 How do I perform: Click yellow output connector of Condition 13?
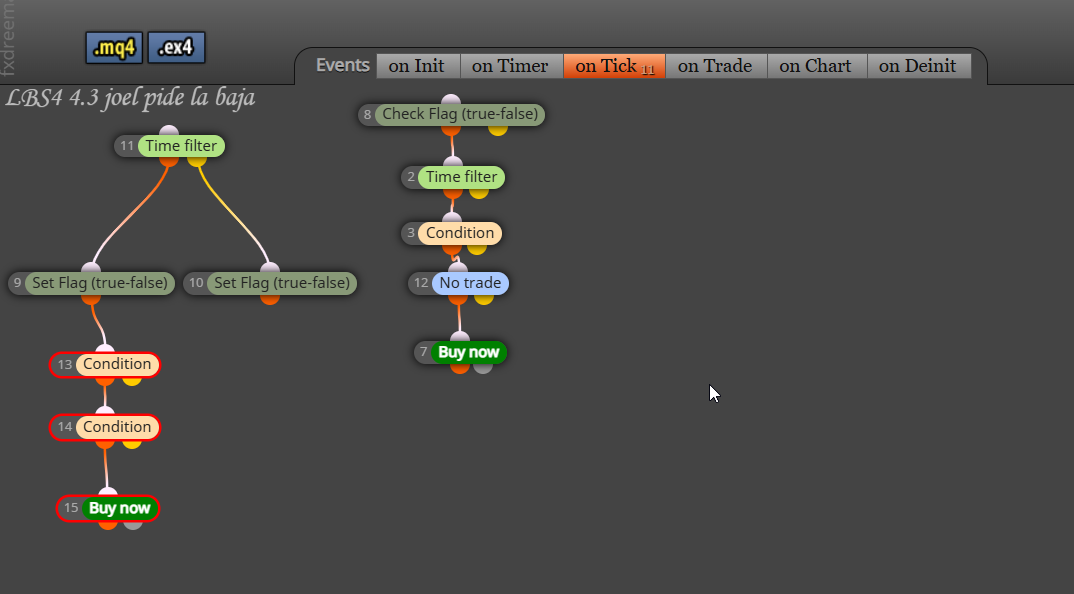pos(132,380)
